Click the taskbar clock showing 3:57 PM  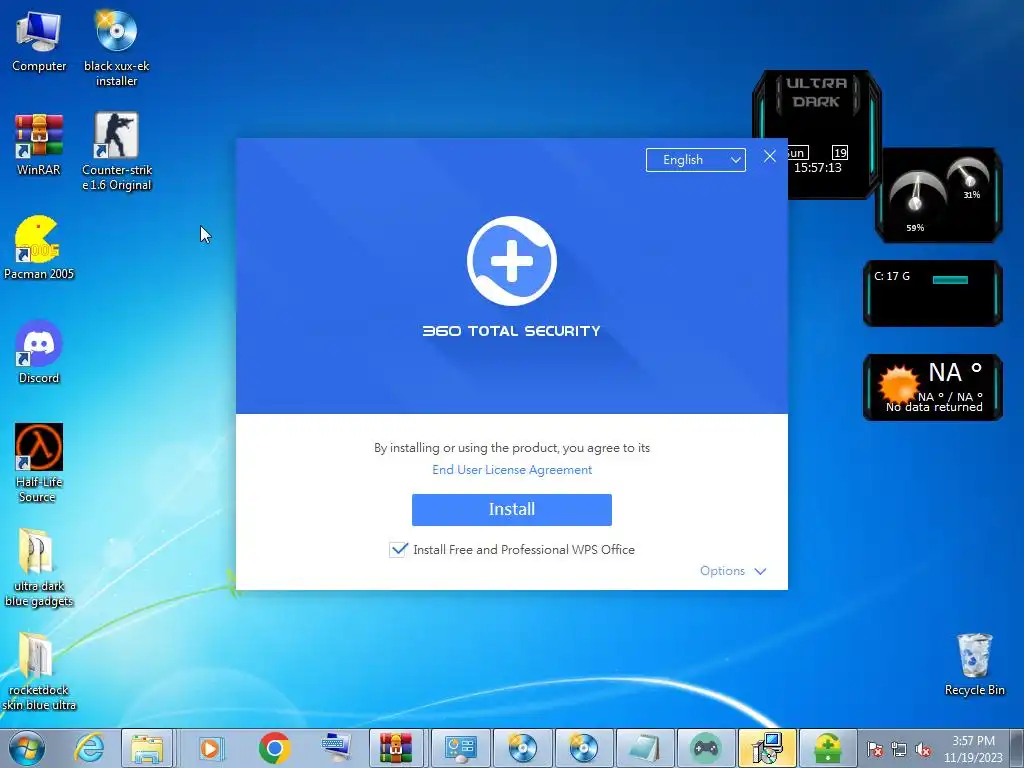pos(973,749)
